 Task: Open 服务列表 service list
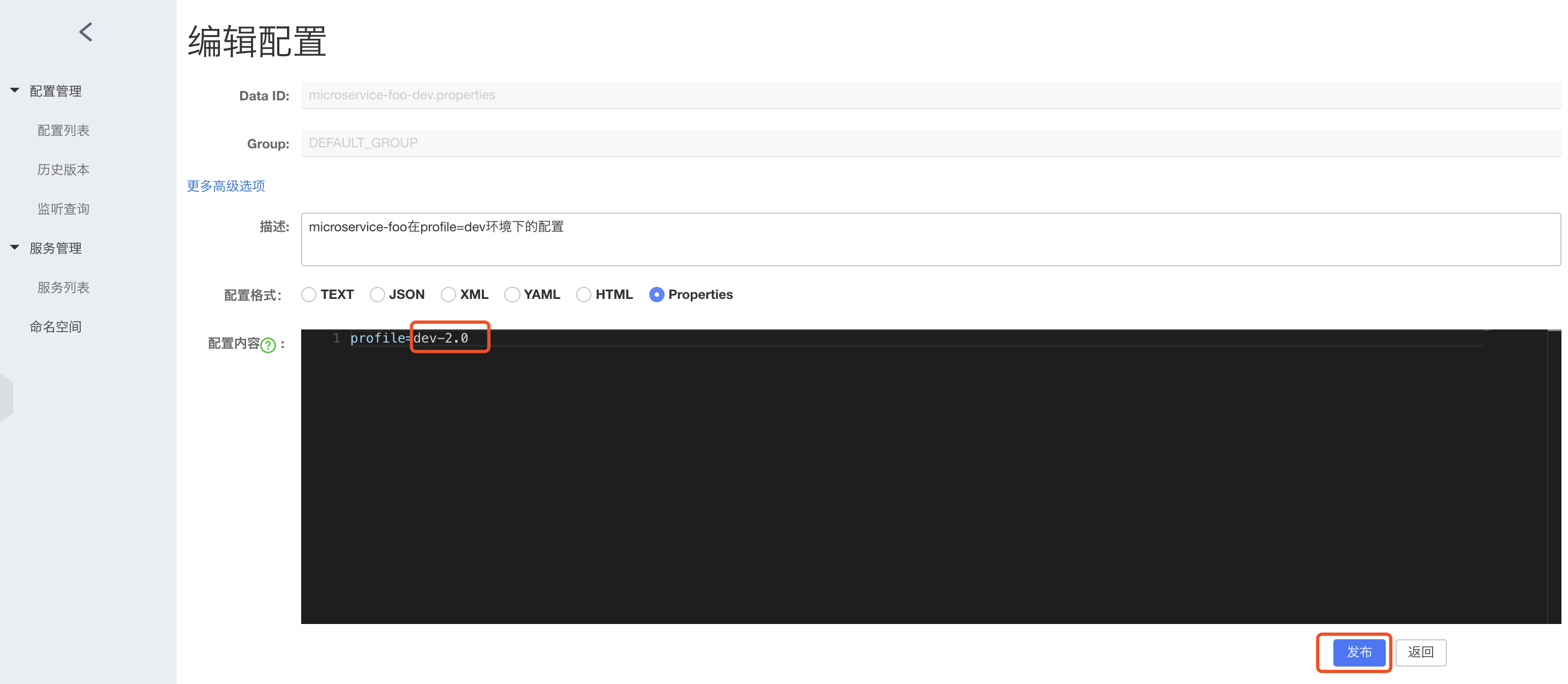click(x=63, y=287)
